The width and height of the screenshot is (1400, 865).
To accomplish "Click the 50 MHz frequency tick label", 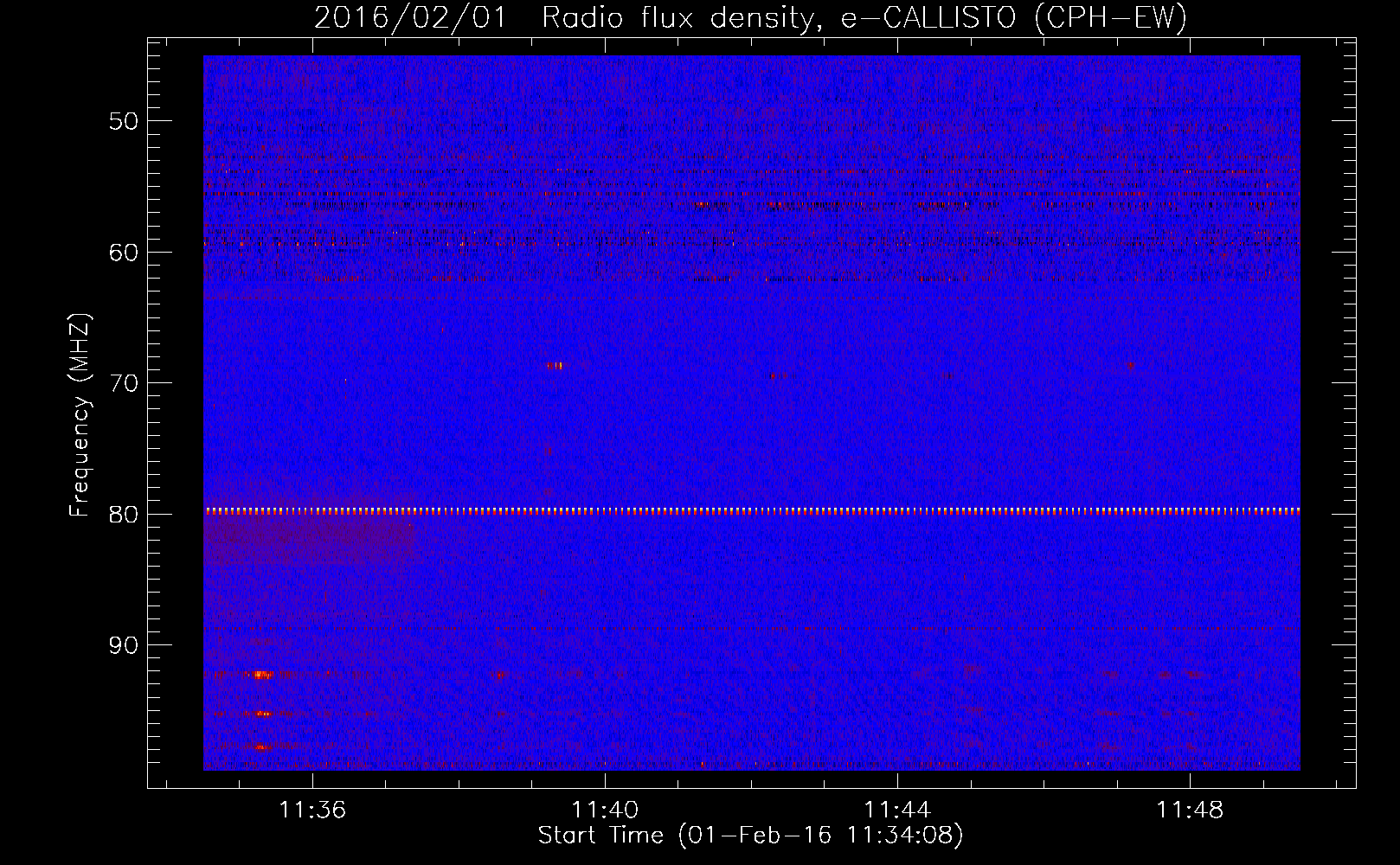I will point(125,120).
